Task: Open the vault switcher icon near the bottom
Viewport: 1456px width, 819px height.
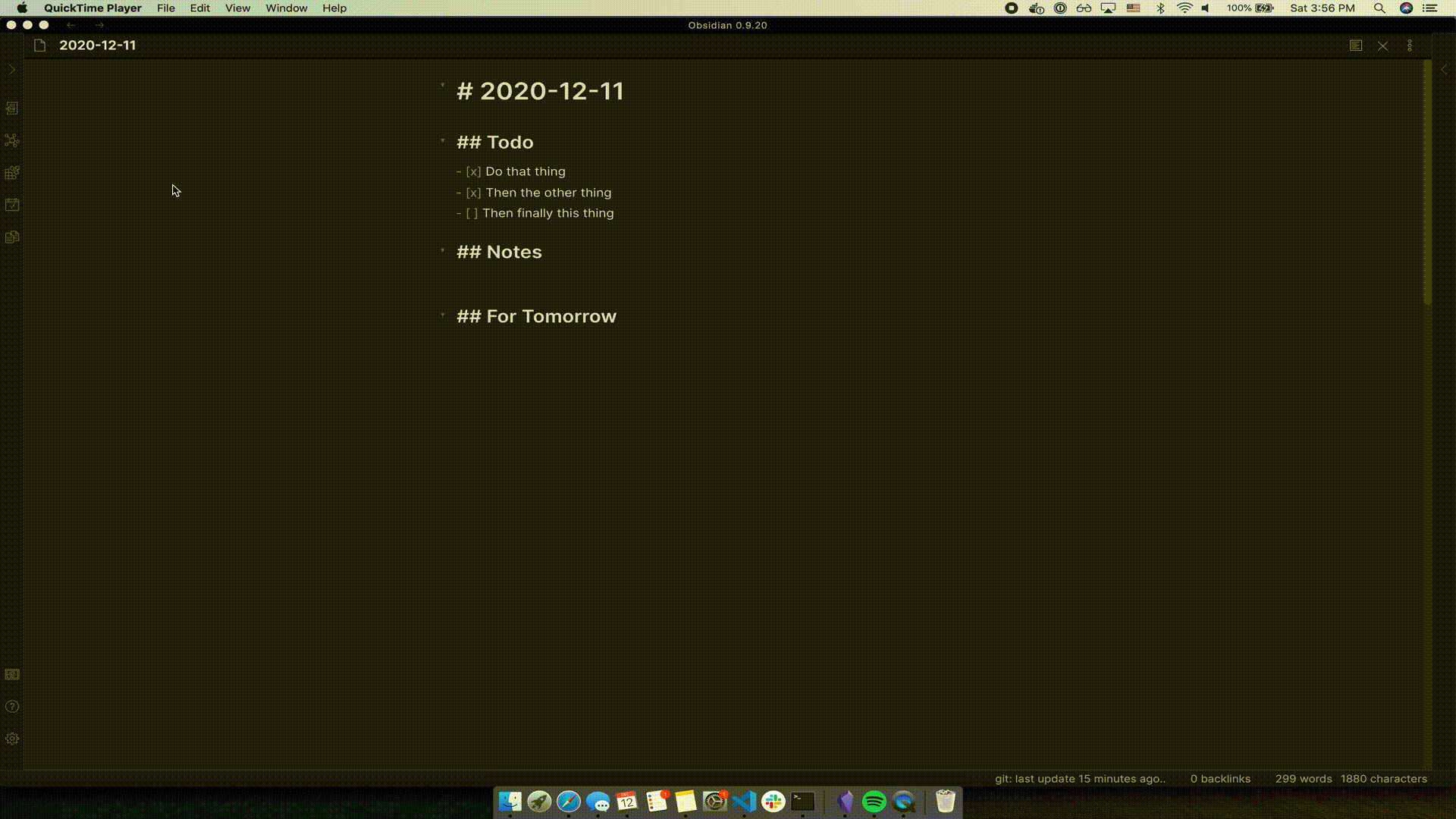Action: pos(12,673)
